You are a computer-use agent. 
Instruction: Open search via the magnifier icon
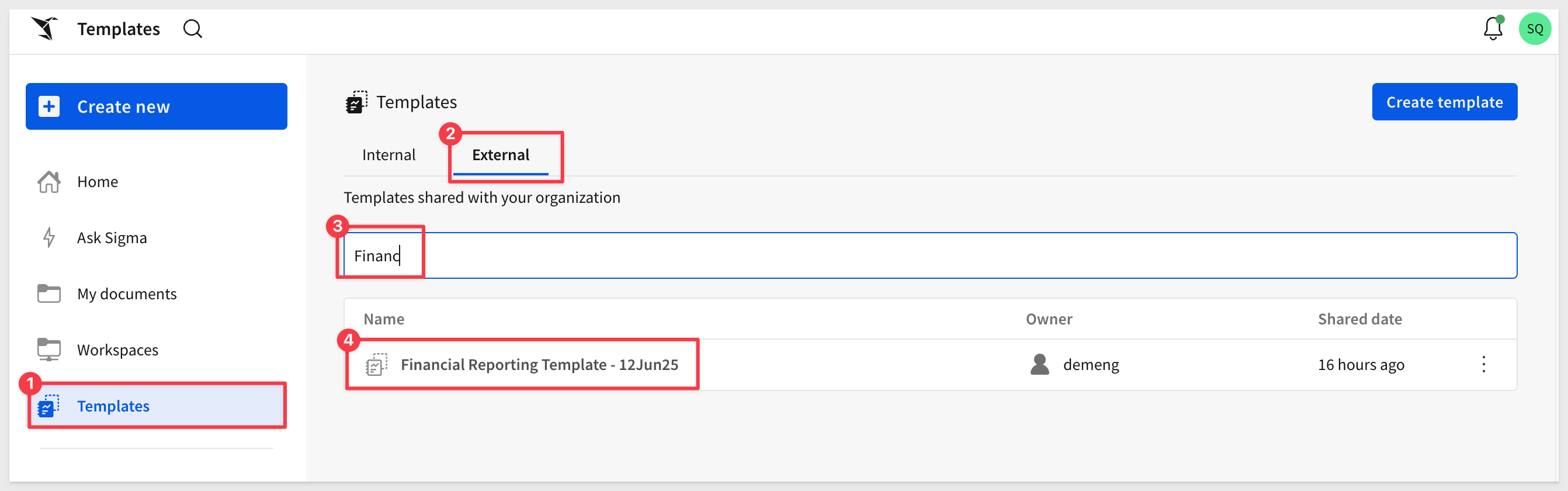[x=192, y=29]
